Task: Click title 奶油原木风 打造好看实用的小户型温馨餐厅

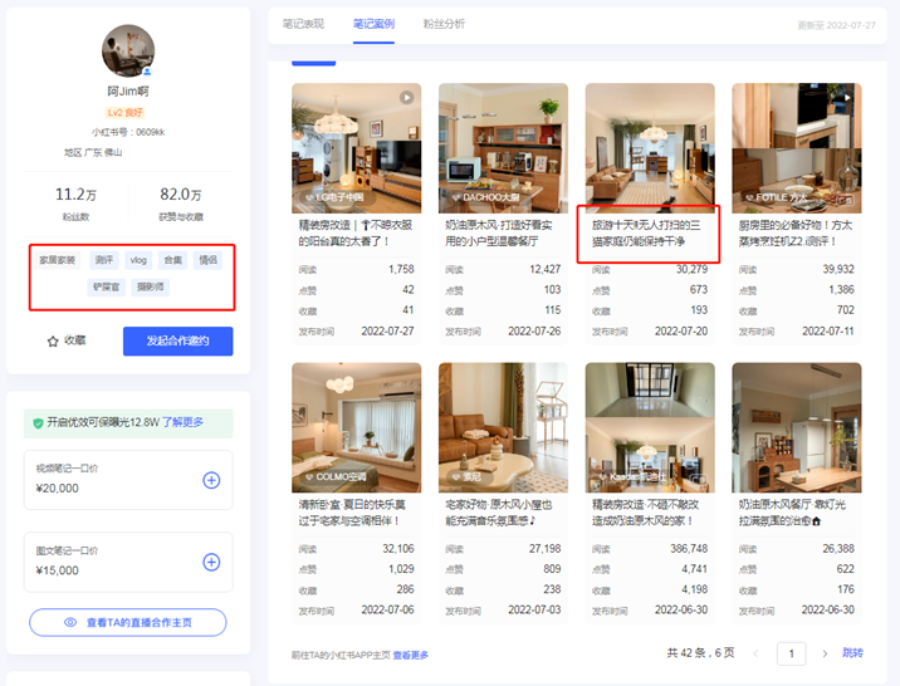Action: pyautogui.click(x=499, y=233)
